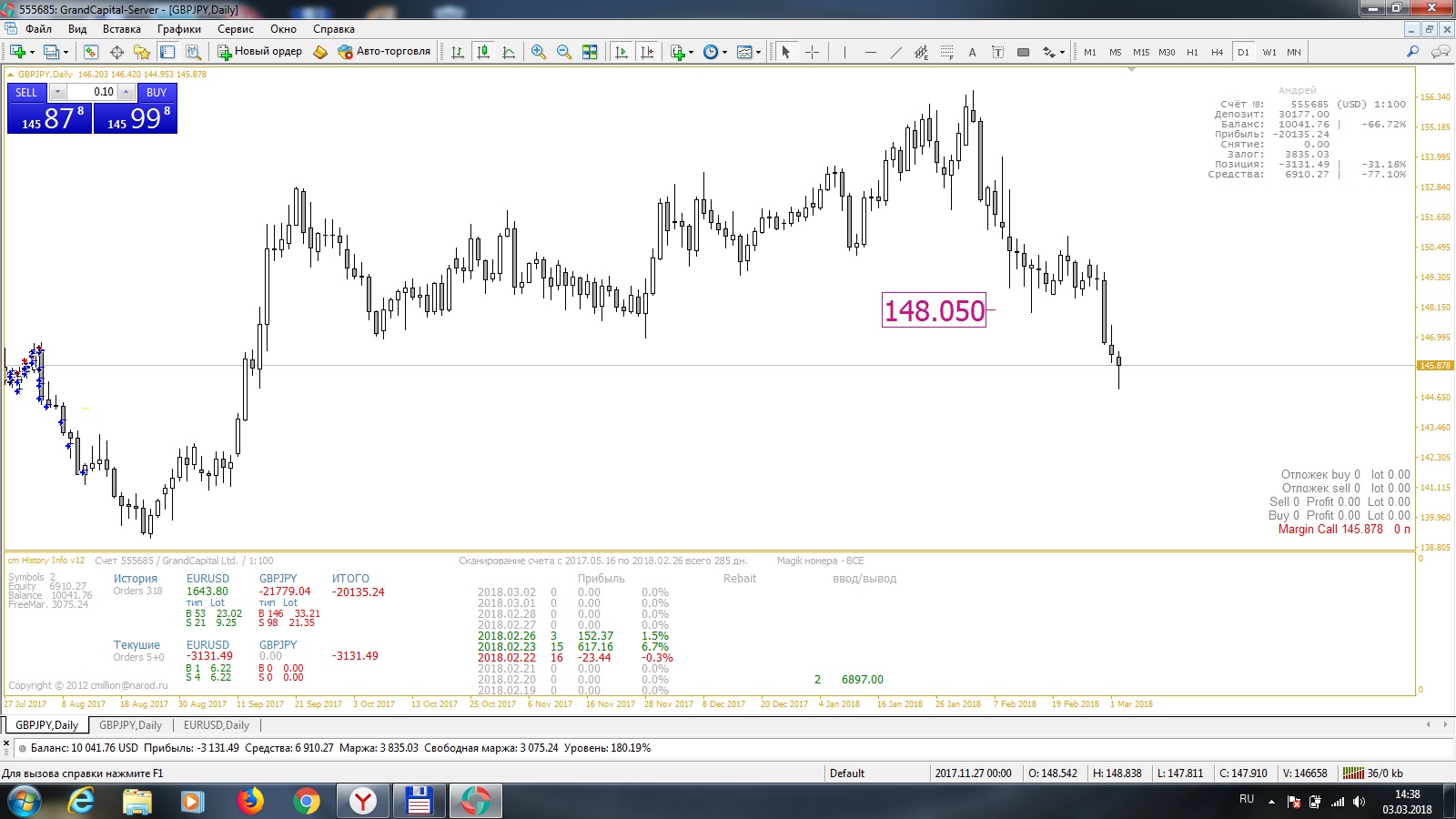1456x819 pixels.
Task: Show the Market Watch window
Action: 91,52
